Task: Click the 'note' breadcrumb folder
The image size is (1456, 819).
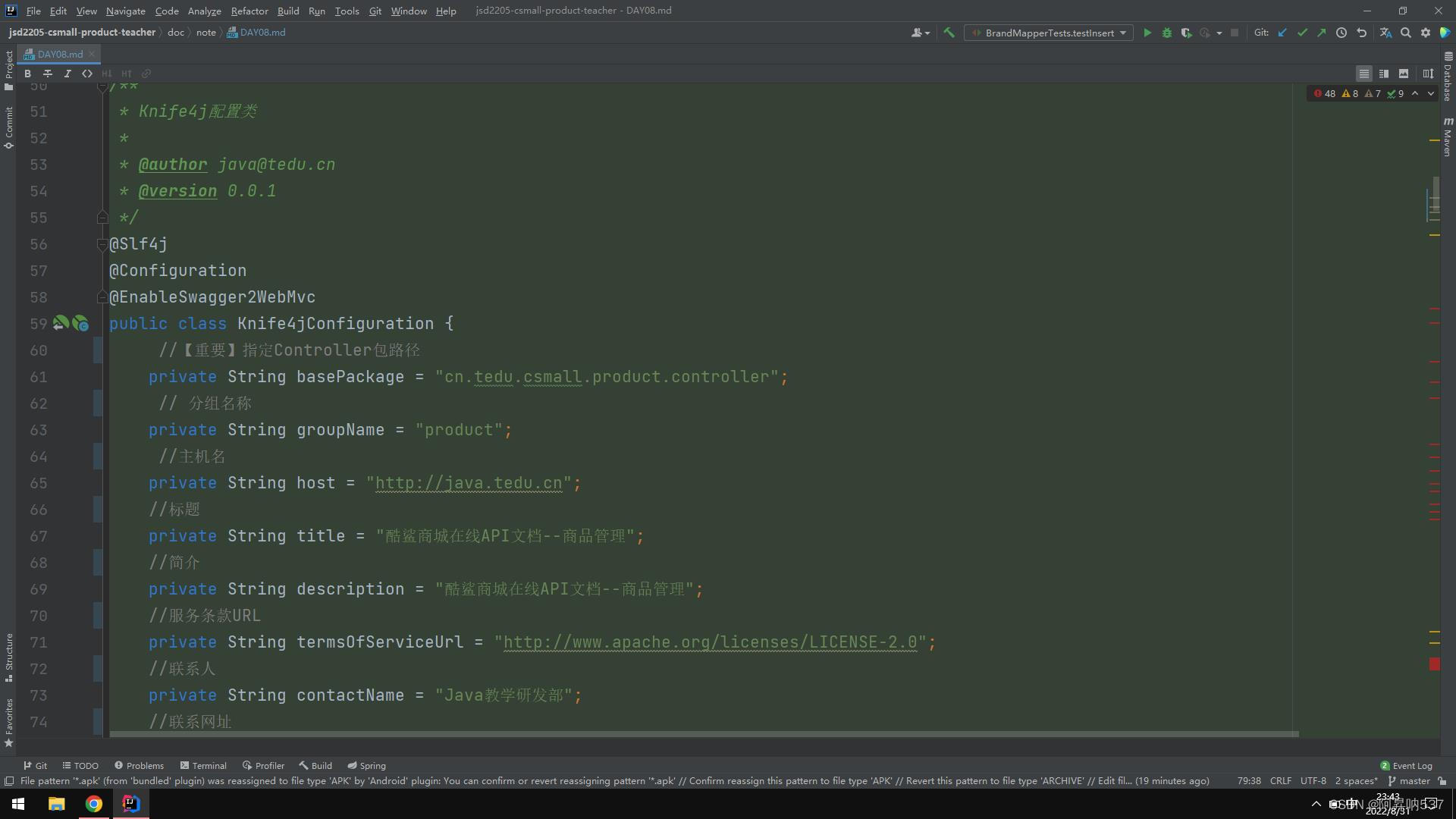Action: [x=206, y=33]
